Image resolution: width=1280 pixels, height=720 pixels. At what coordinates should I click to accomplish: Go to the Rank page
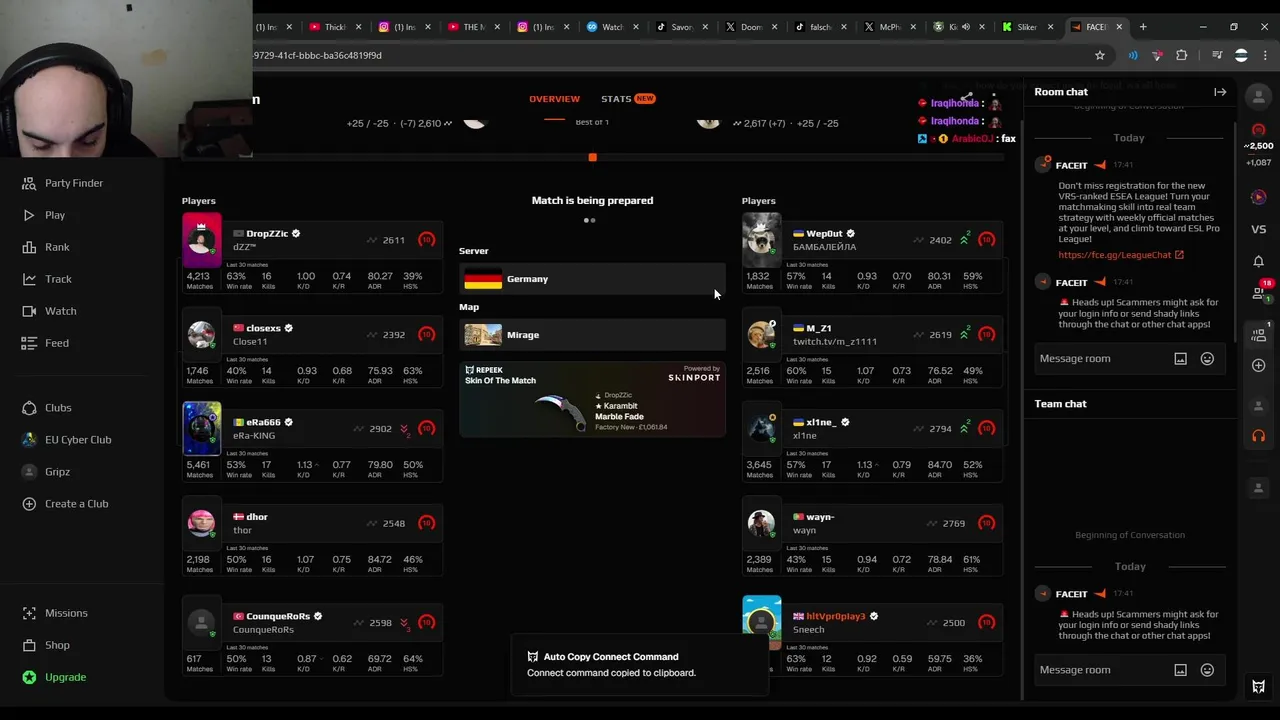tap(46, 247)
